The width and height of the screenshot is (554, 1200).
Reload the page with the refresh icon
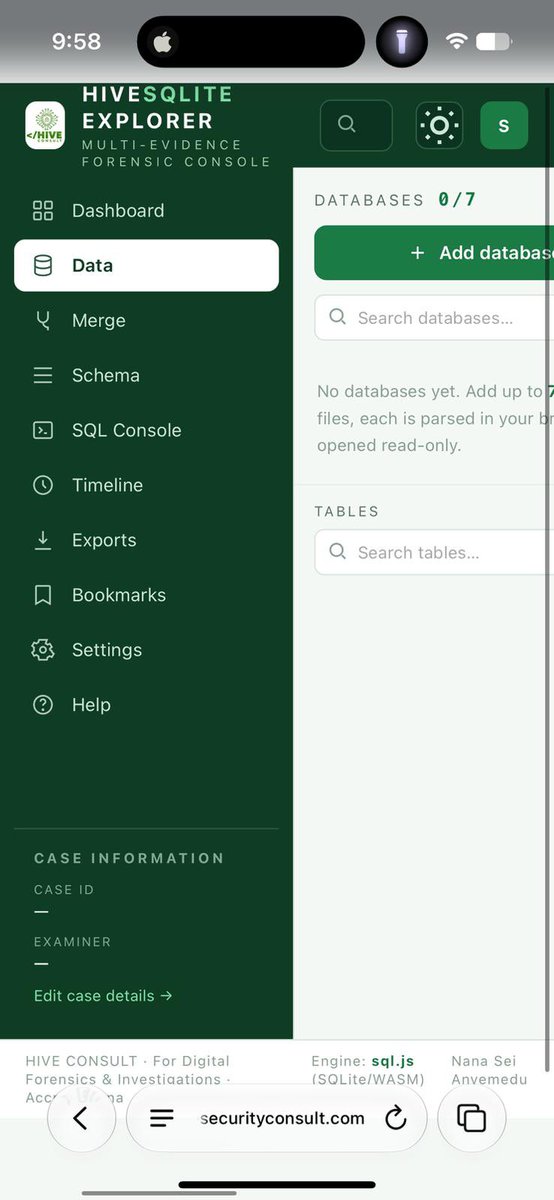point(396,1118)
